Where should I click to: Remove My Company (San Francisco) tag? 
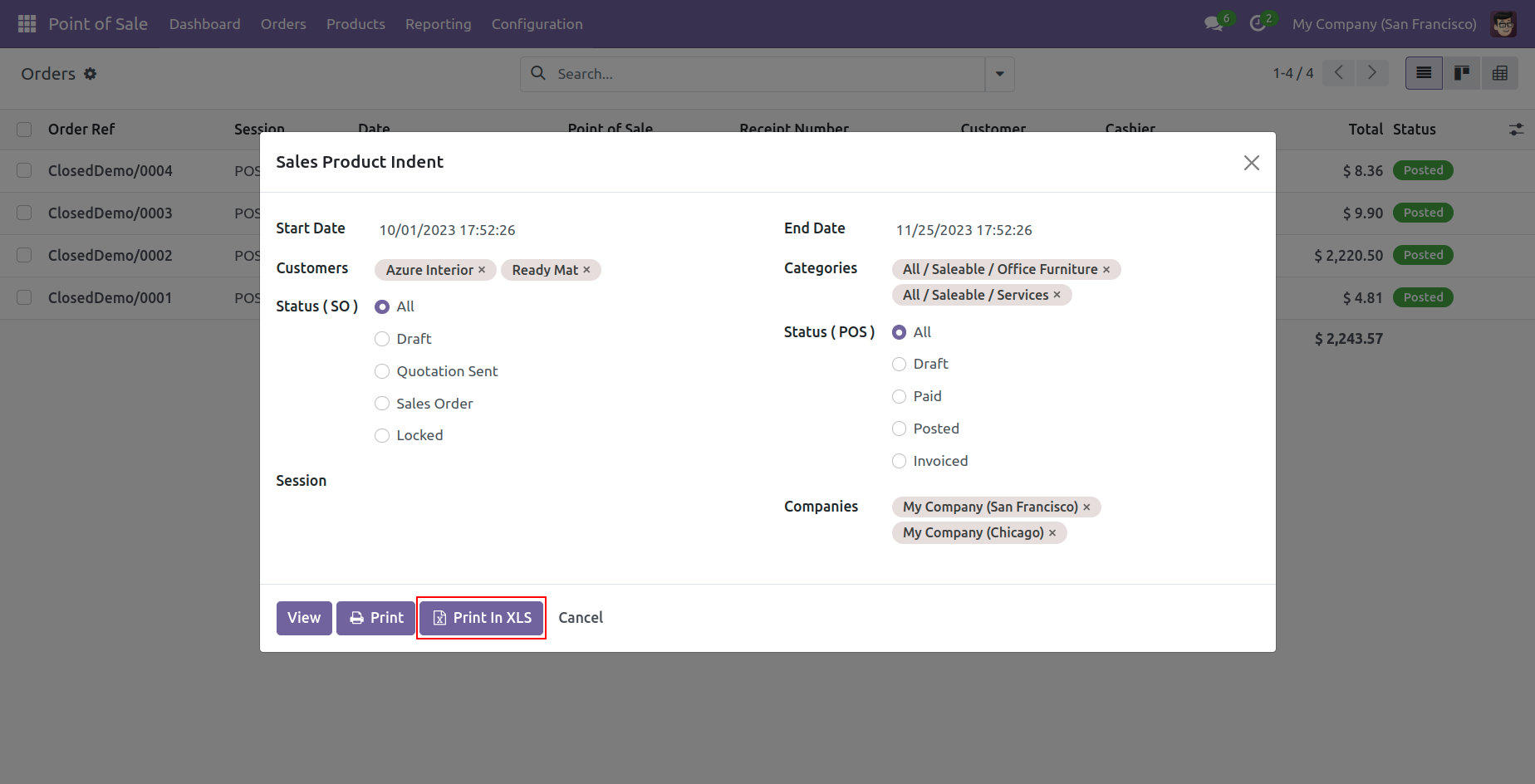[1086, 507]
